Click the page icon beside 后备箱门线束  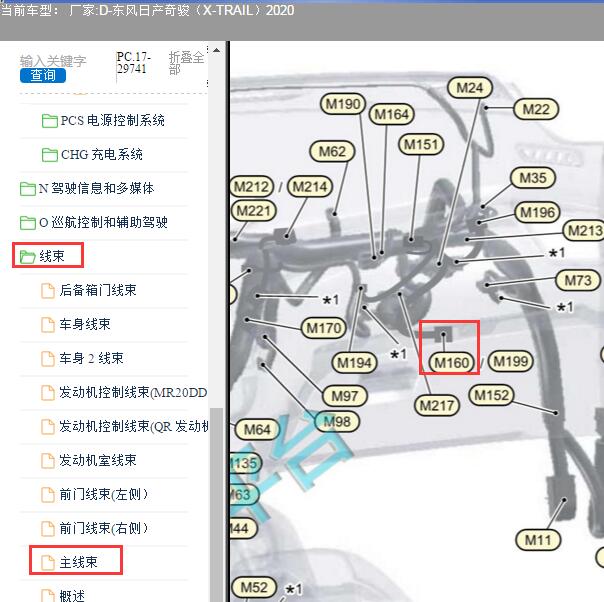[x=48, y=290]
